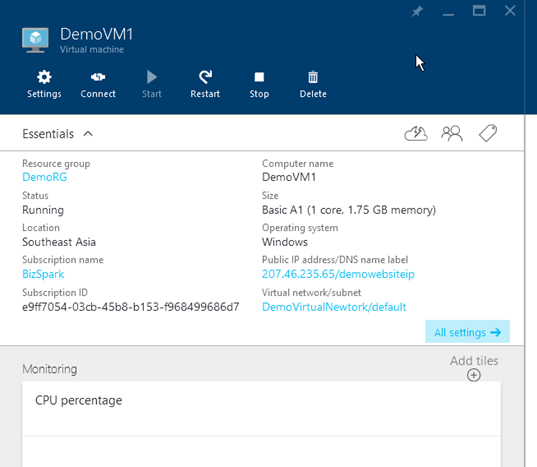
Task: Open the BizSpark subscription link
Action: point(43,274)
